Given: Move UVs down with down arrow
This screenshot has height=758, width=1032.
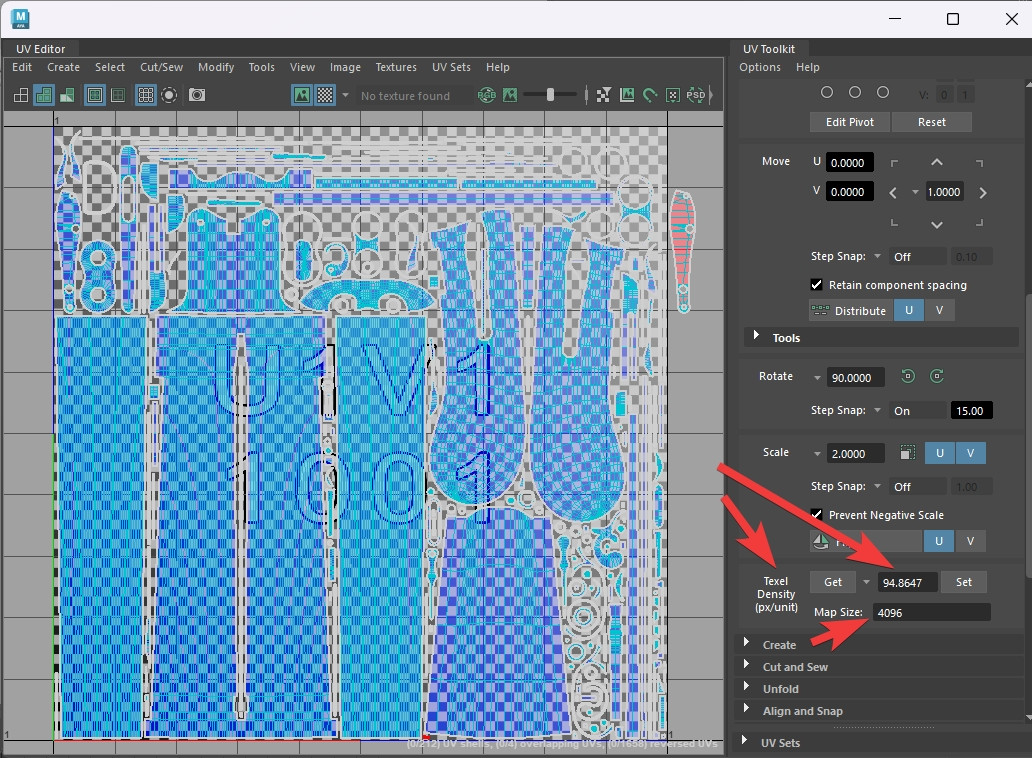Looking at the screenshot, I should [937, 224].
